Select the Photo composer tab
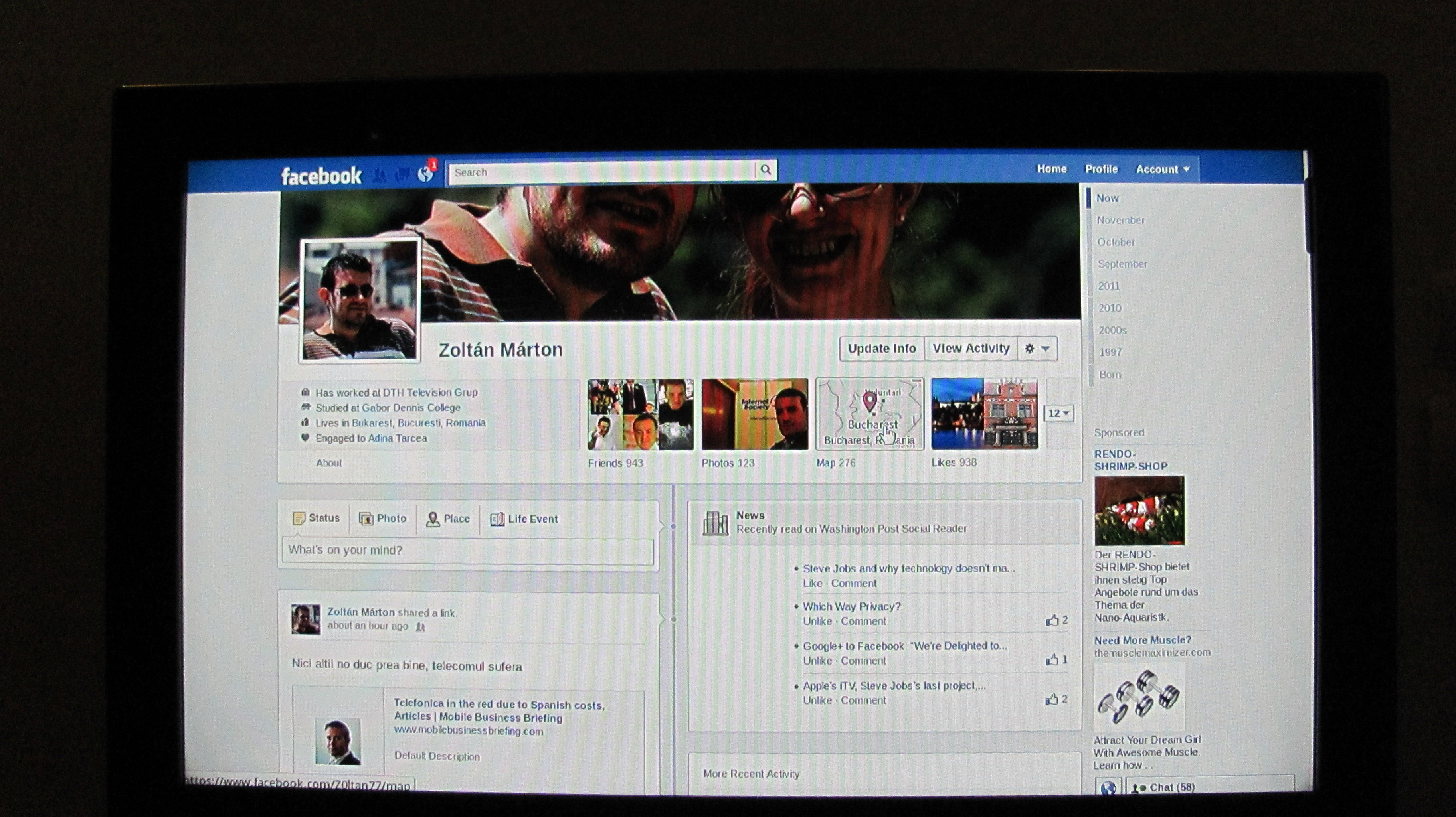 383,518
